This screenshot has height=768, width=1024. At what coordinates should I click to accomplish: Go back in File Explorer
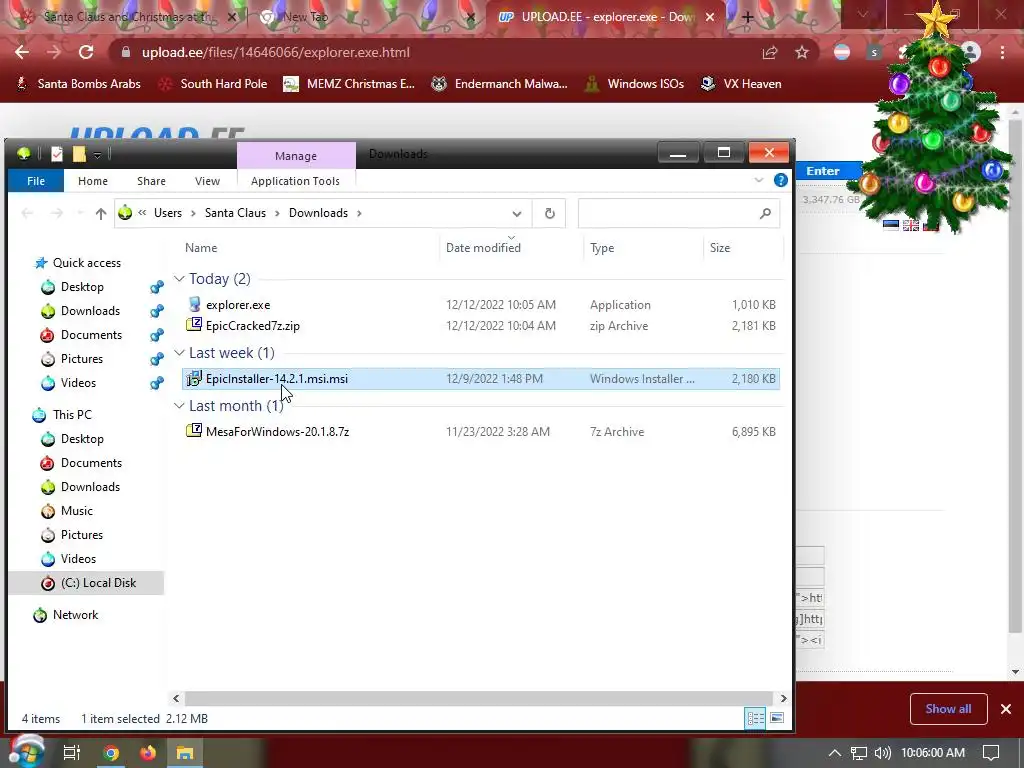[27, 213]
